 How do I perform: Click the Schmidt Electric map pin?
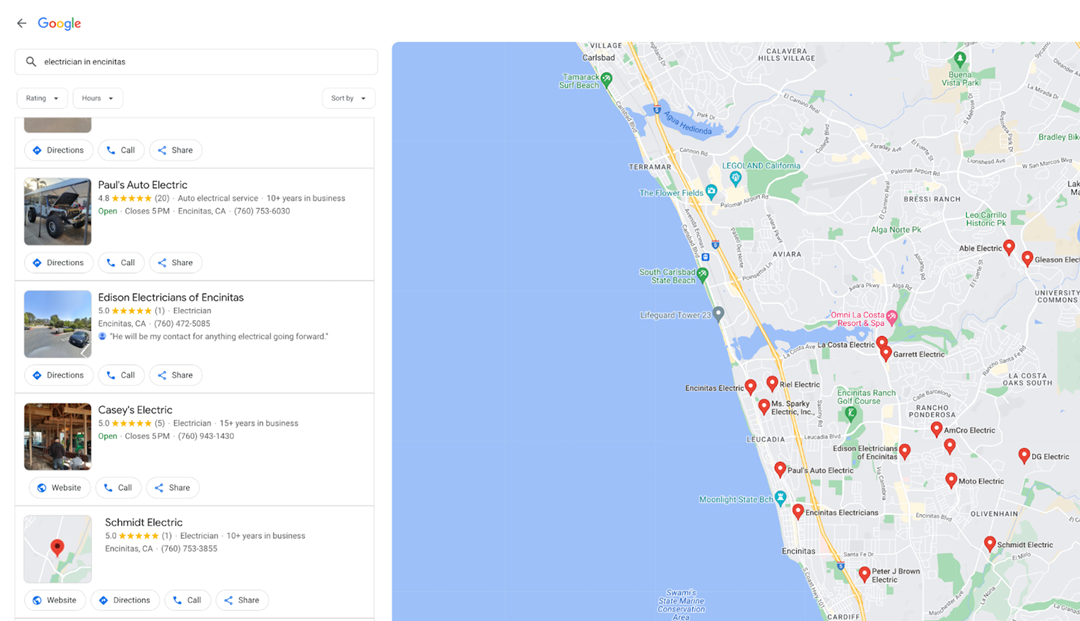coord(989,544)
